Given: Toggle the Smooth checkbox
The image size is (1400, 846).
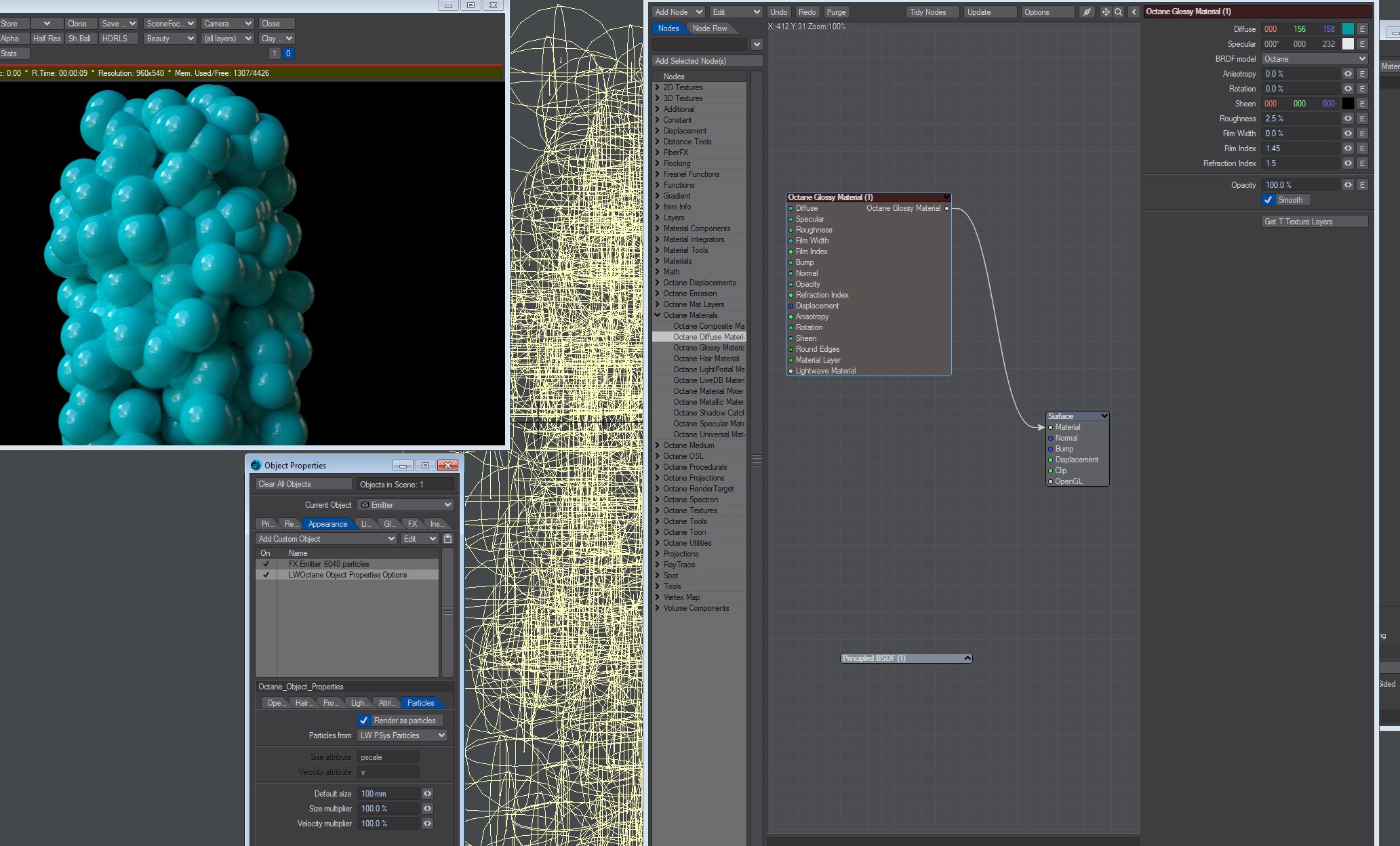Looking at the screenshot, I should tap(1268, 200).
